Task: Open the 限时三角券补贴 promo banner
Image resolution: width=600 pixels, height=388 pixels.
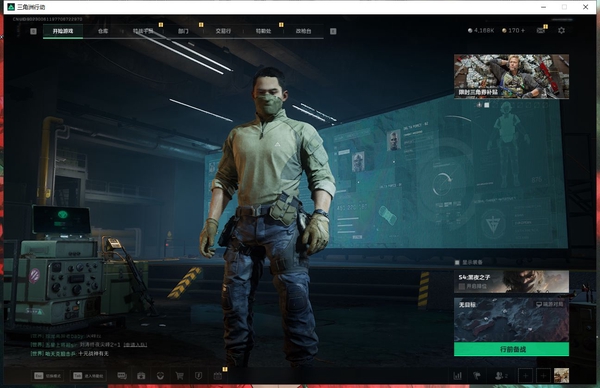Action: pyautogui.click(x=511, y=76)
